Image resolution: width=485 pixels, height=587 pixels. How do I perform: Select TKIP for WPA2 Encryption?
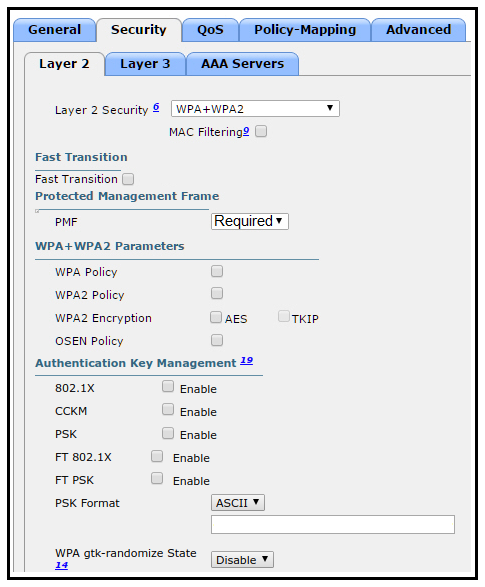284,316
